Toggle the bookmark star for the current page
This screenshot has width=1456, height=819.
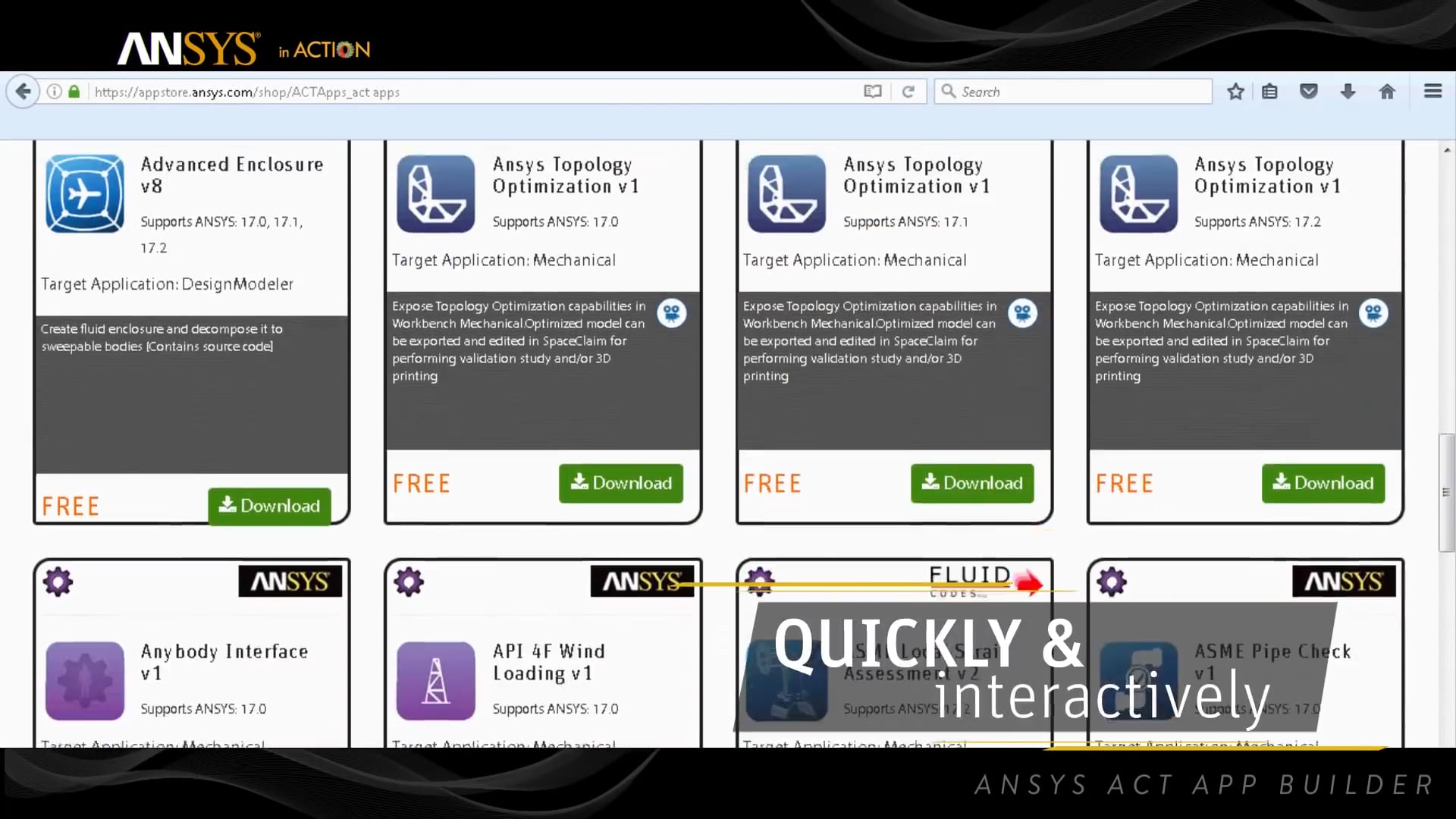click(1235, 91)
